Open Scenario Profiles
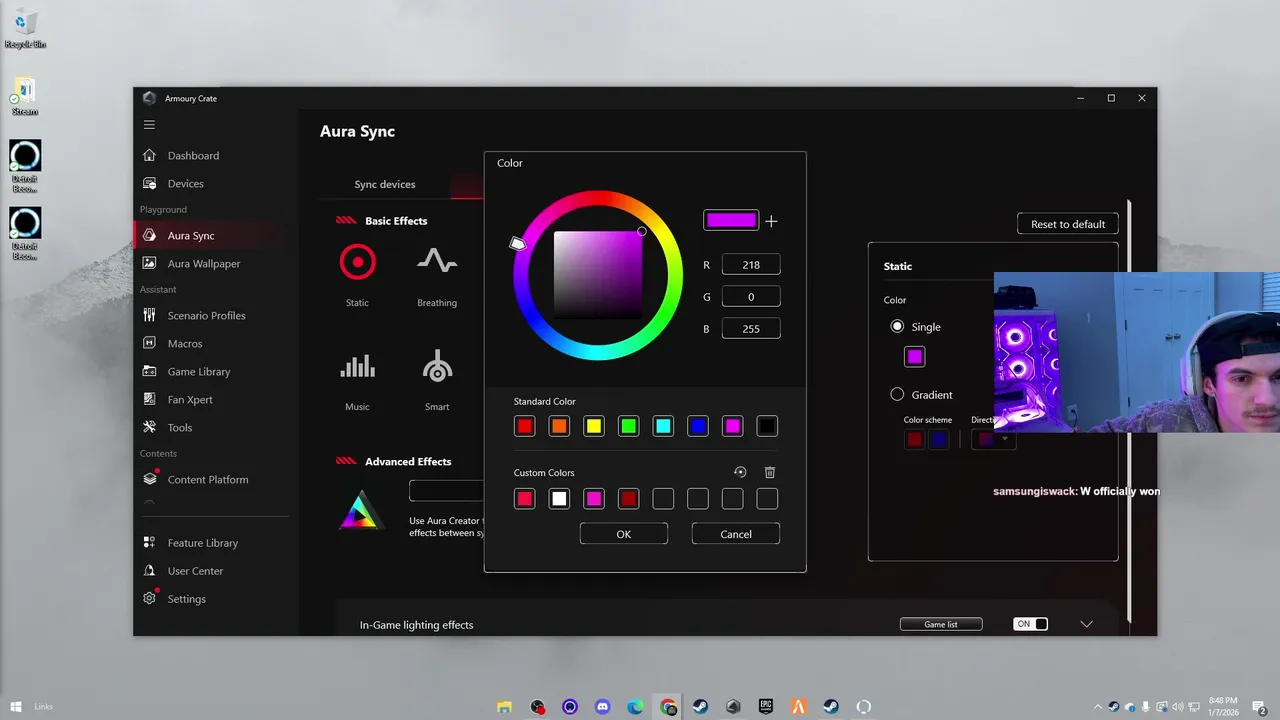1280x720 pixels. point(206,316)
